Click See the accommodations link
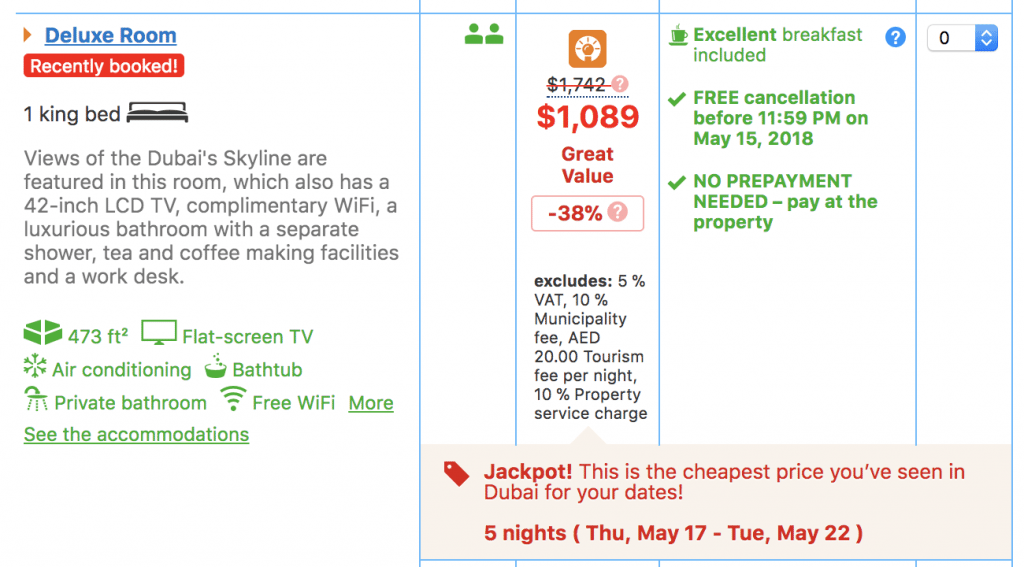Screen dimensions: 1024x567 136,434
